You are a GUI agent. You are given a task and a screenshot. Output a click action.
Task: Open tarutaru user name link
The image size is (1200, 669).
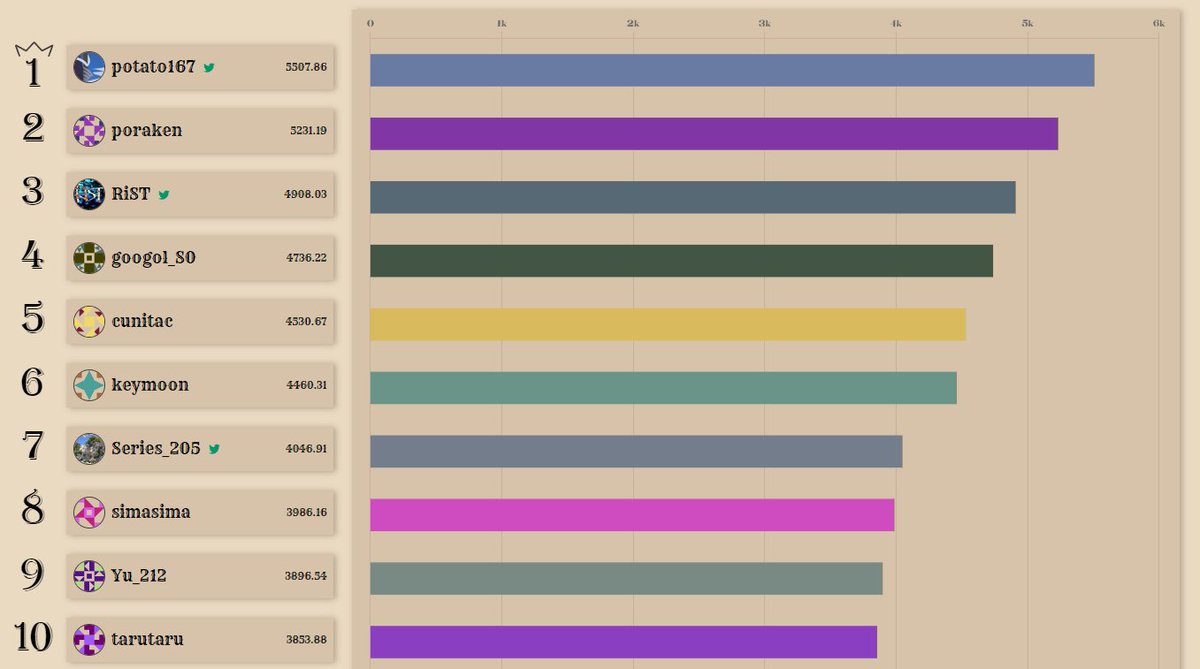pyautogui.click(x=147, y=639)
